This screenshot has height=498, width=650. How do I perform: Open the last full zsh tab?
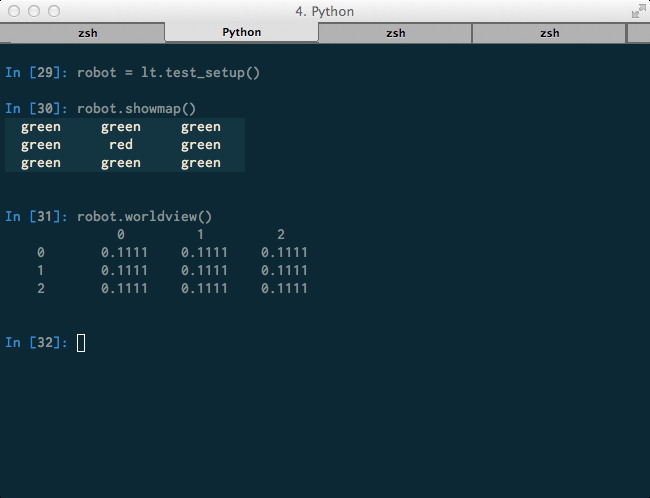coord(549,33)
